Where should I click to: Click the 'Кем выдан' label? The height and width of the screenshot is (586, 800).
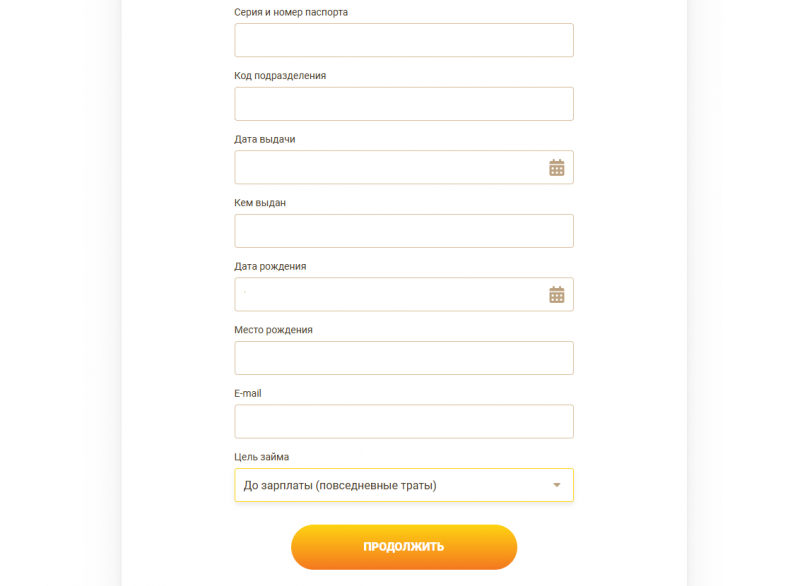point(260,203)
